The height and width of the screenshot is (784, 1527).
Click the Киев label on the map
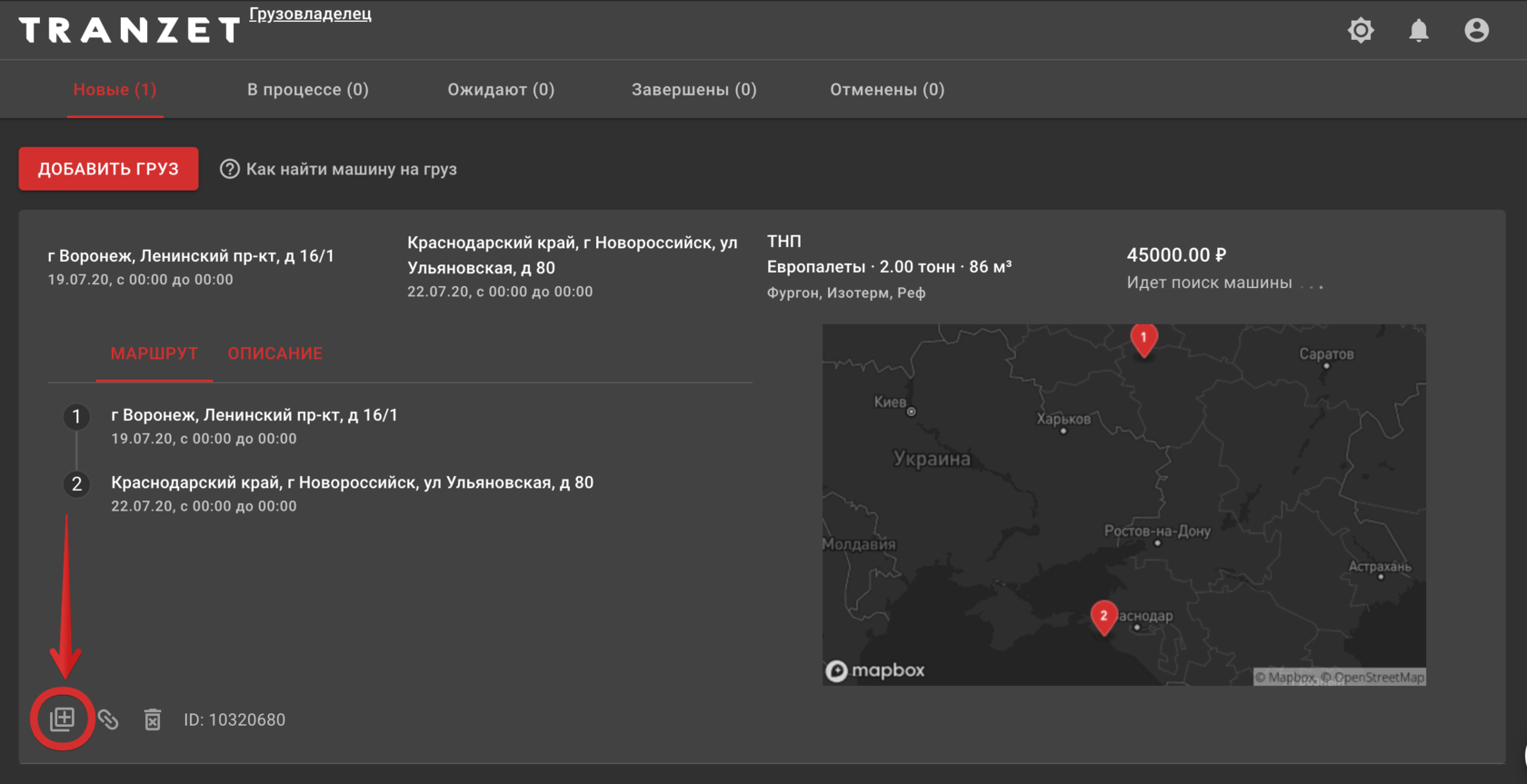[890, 402]
